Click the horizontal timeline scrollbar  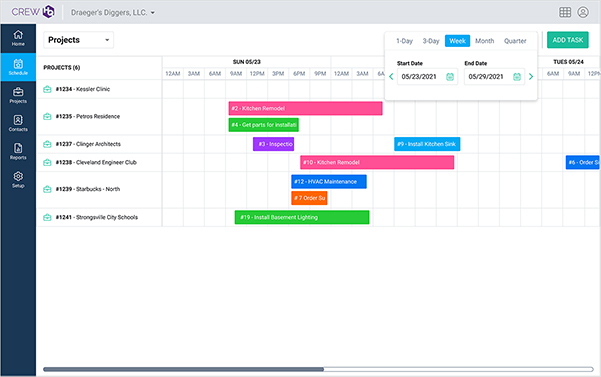click(318, 369)
